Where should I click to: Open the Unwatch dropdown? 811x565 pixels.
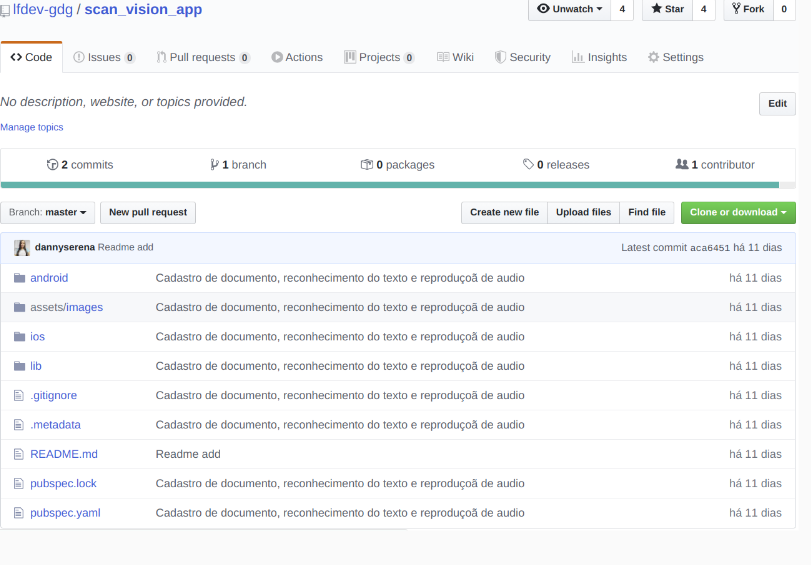click(x=569, y=9)
